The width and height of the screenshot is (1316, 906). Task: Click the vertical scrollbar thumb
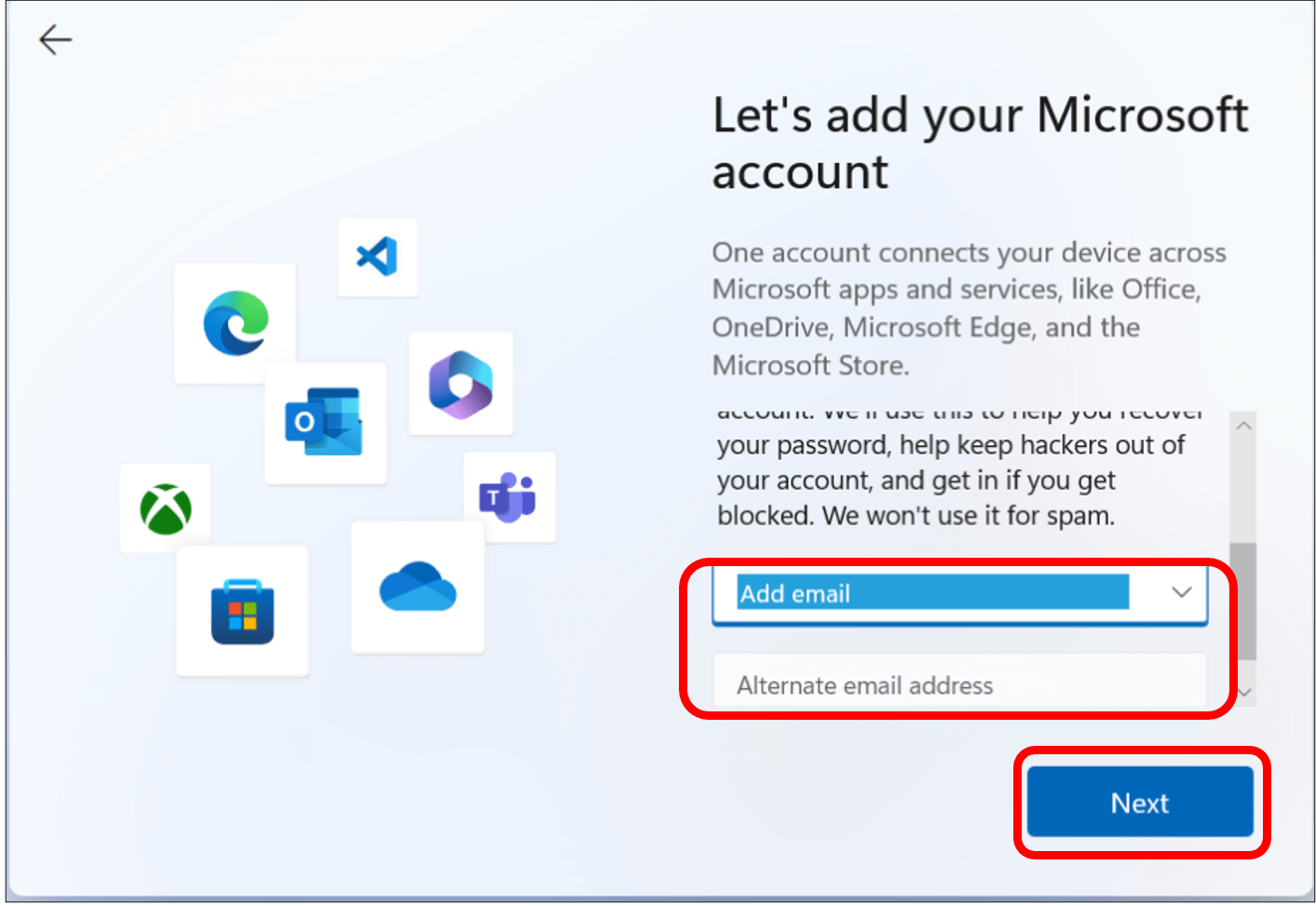[1243, 602]
